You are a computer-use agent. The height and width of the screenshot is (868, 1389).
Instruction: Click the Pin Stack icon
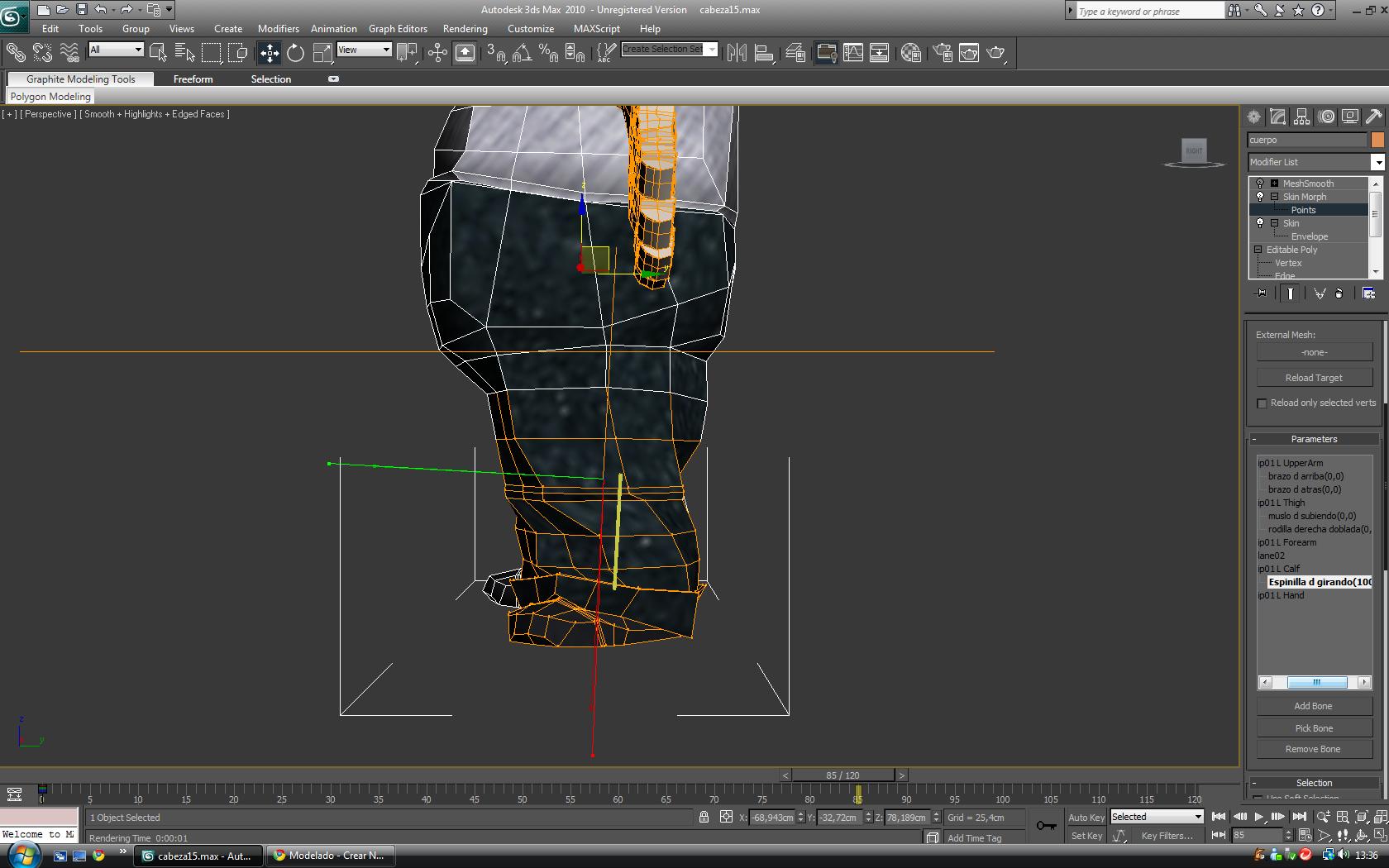[x=1261, y=293]
